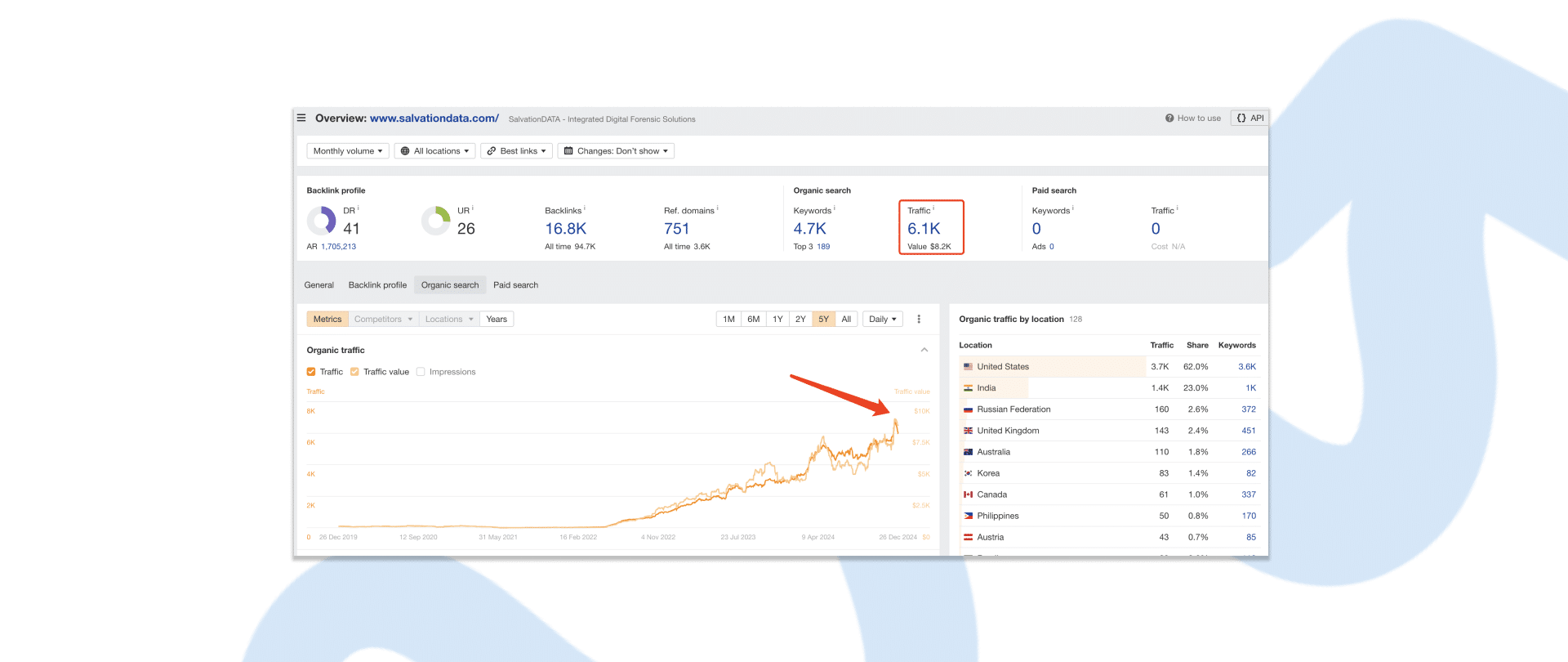
Task: Click the Ref. domains info icon
Action: click(718, 208)
